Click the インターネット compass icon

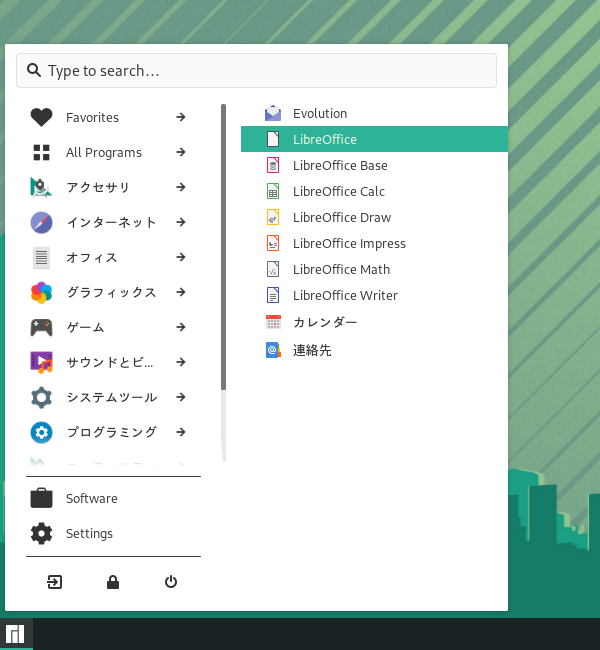[41, 223]
